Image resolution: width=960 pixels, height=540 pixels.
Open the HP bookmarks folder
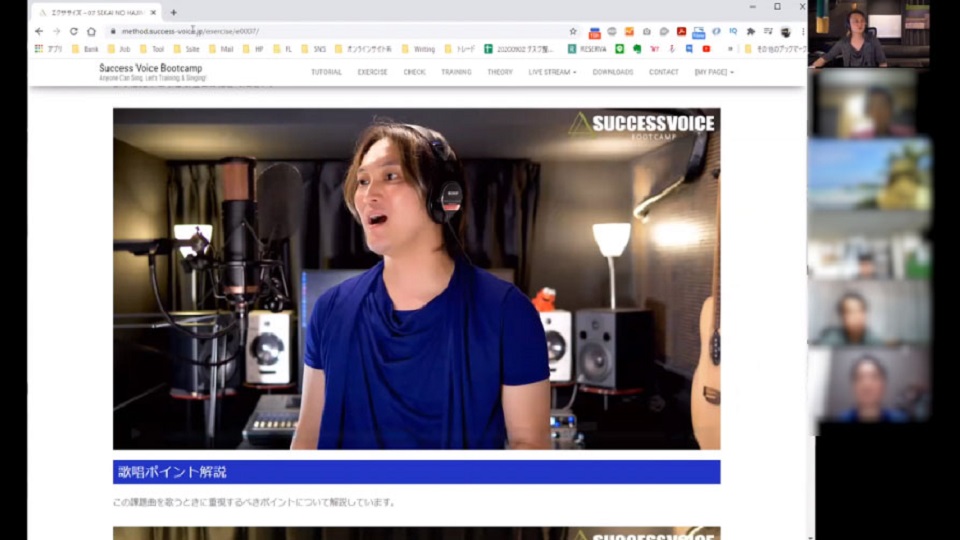pyautogui.click(x=252, y=49)
